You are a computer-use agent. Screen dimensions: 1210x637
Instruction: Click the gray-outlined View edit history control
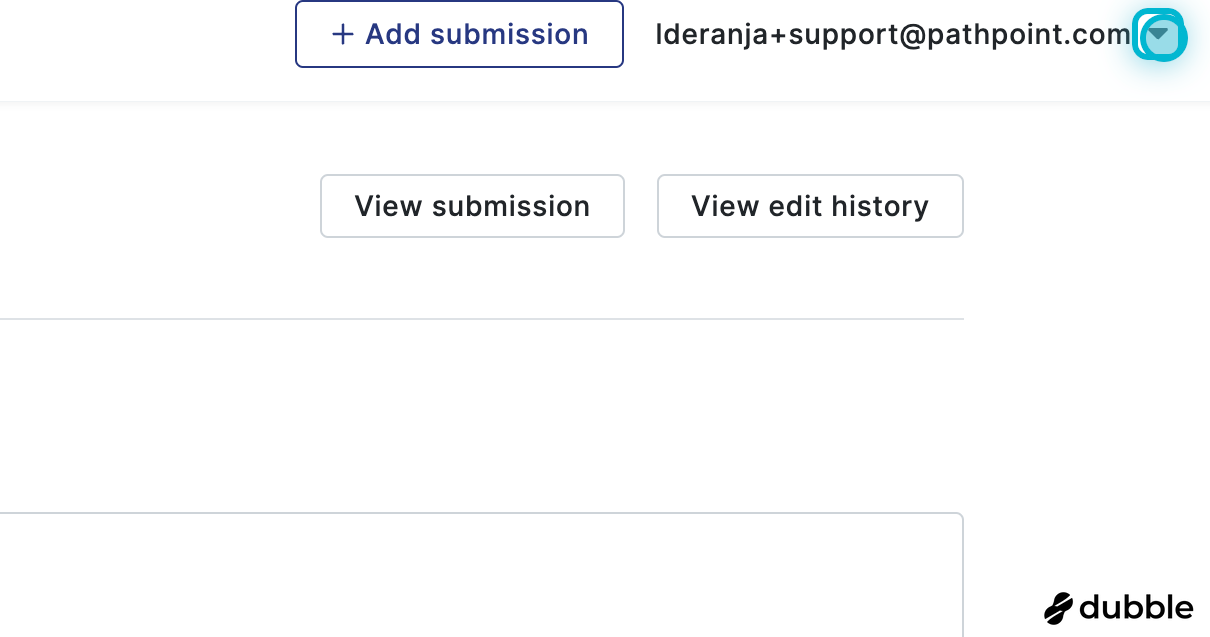[810, 206]
